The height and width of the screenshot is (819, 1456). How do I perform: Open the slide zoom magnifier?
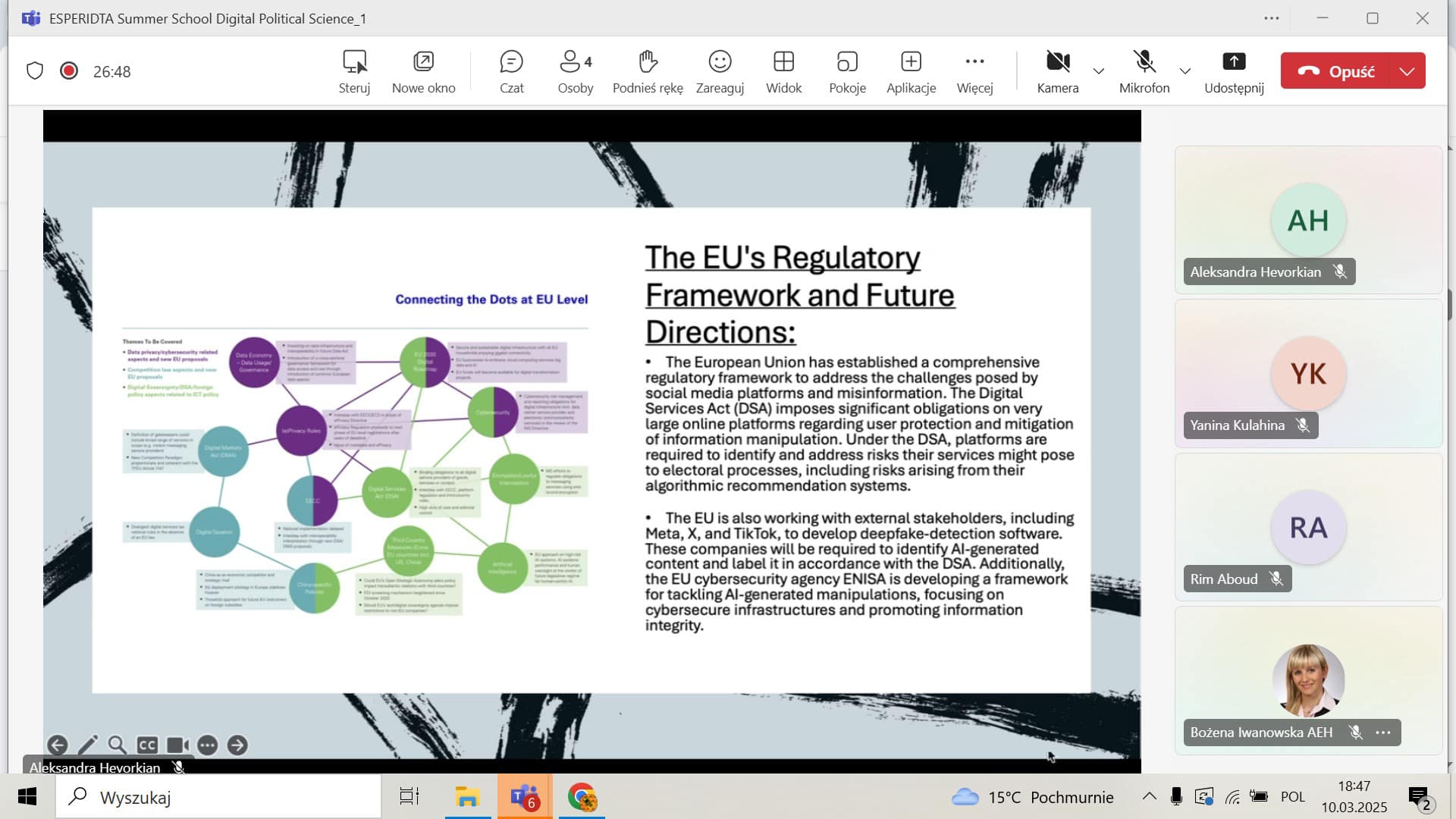pos(117,745)
